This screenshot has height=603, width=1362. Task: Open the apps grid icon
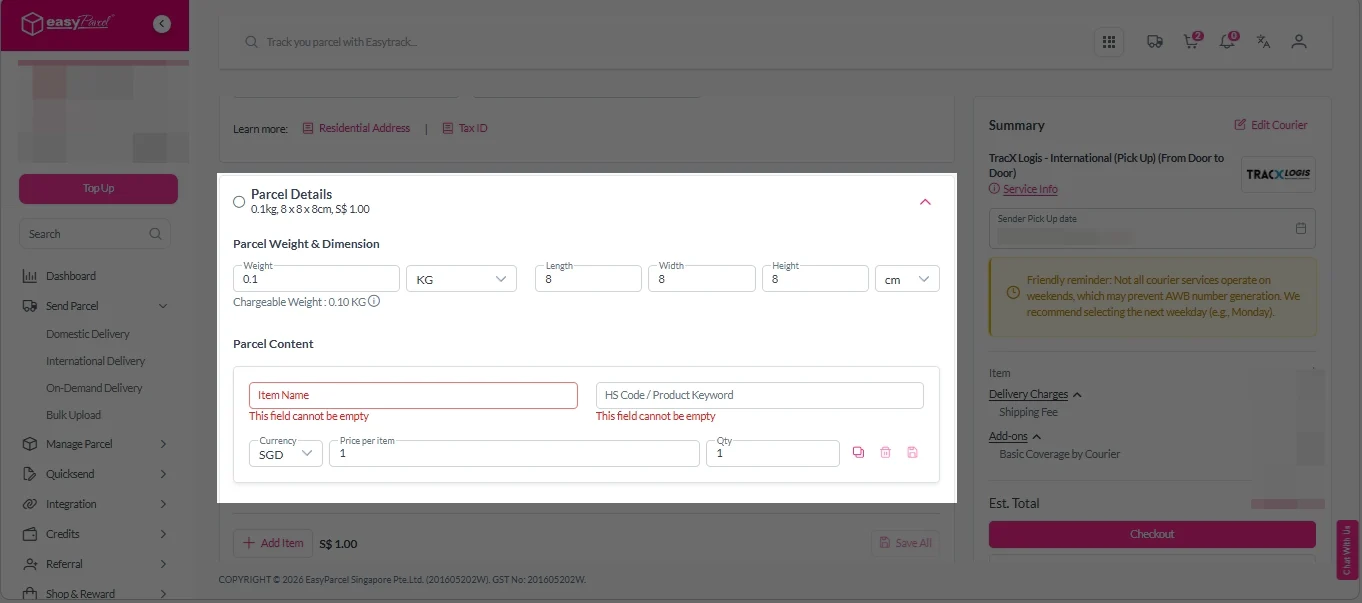(x=1108, y=42)
